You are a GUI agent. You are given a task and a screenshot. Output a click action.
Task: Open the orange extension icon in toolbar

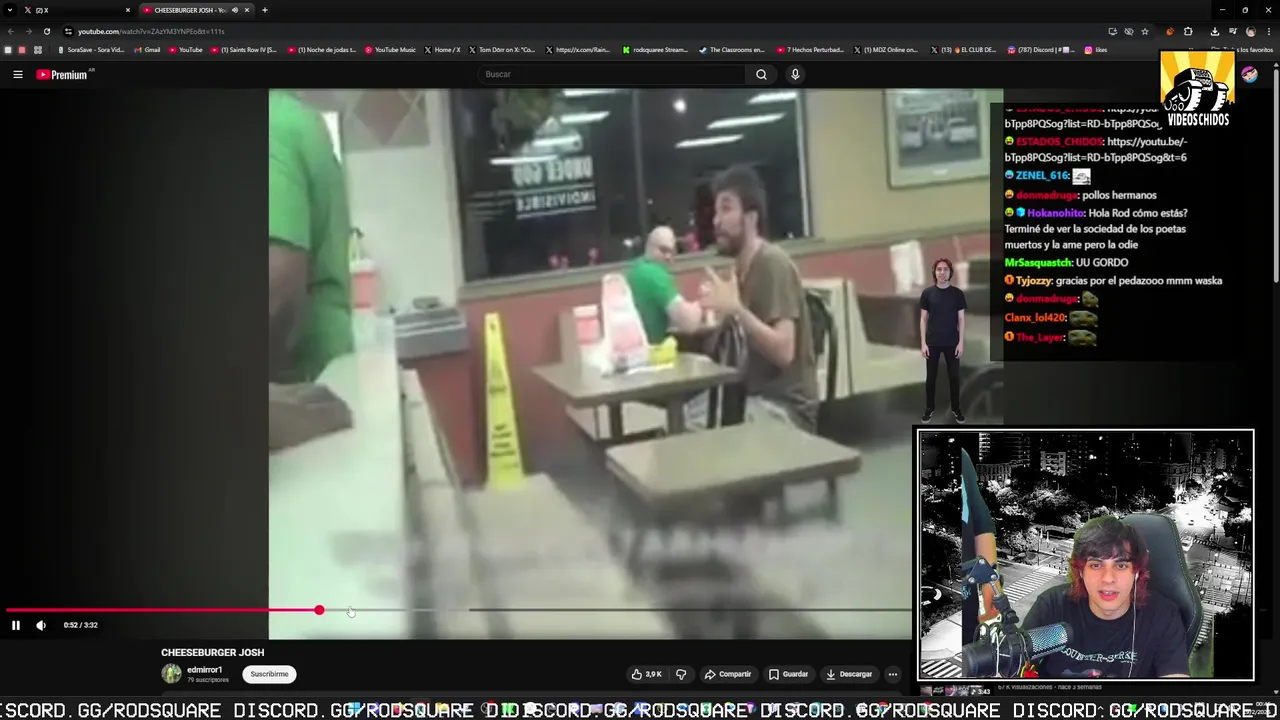(x=1170, y=31)
